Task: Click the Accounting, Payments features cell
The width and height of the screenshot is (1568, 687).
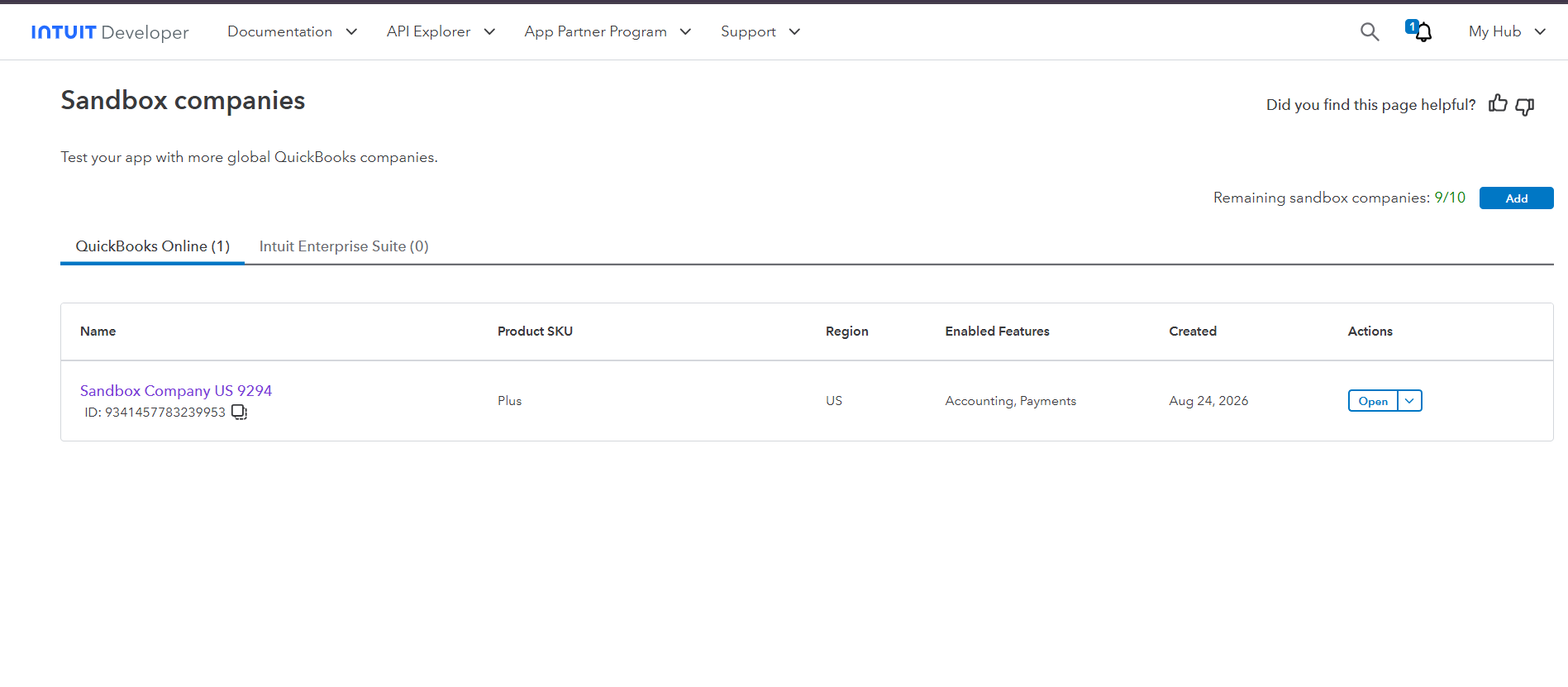Action: point(1011,401)
